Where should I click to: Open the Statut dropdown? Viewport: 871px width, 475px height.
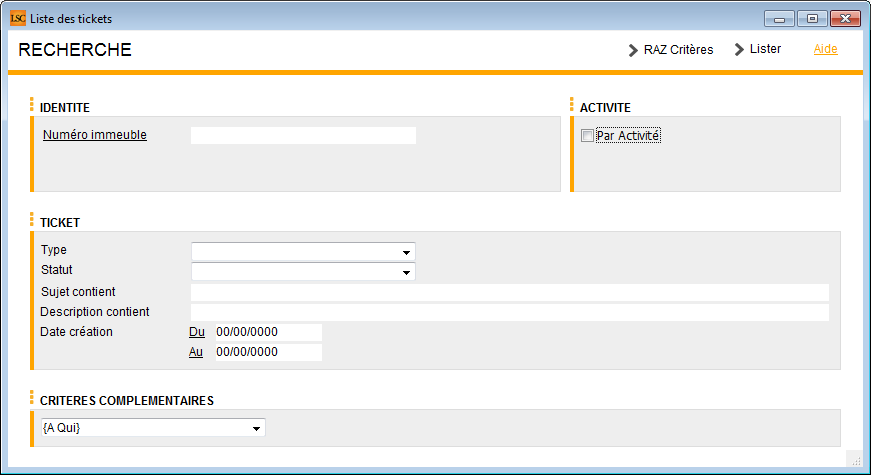click(303, 272)
